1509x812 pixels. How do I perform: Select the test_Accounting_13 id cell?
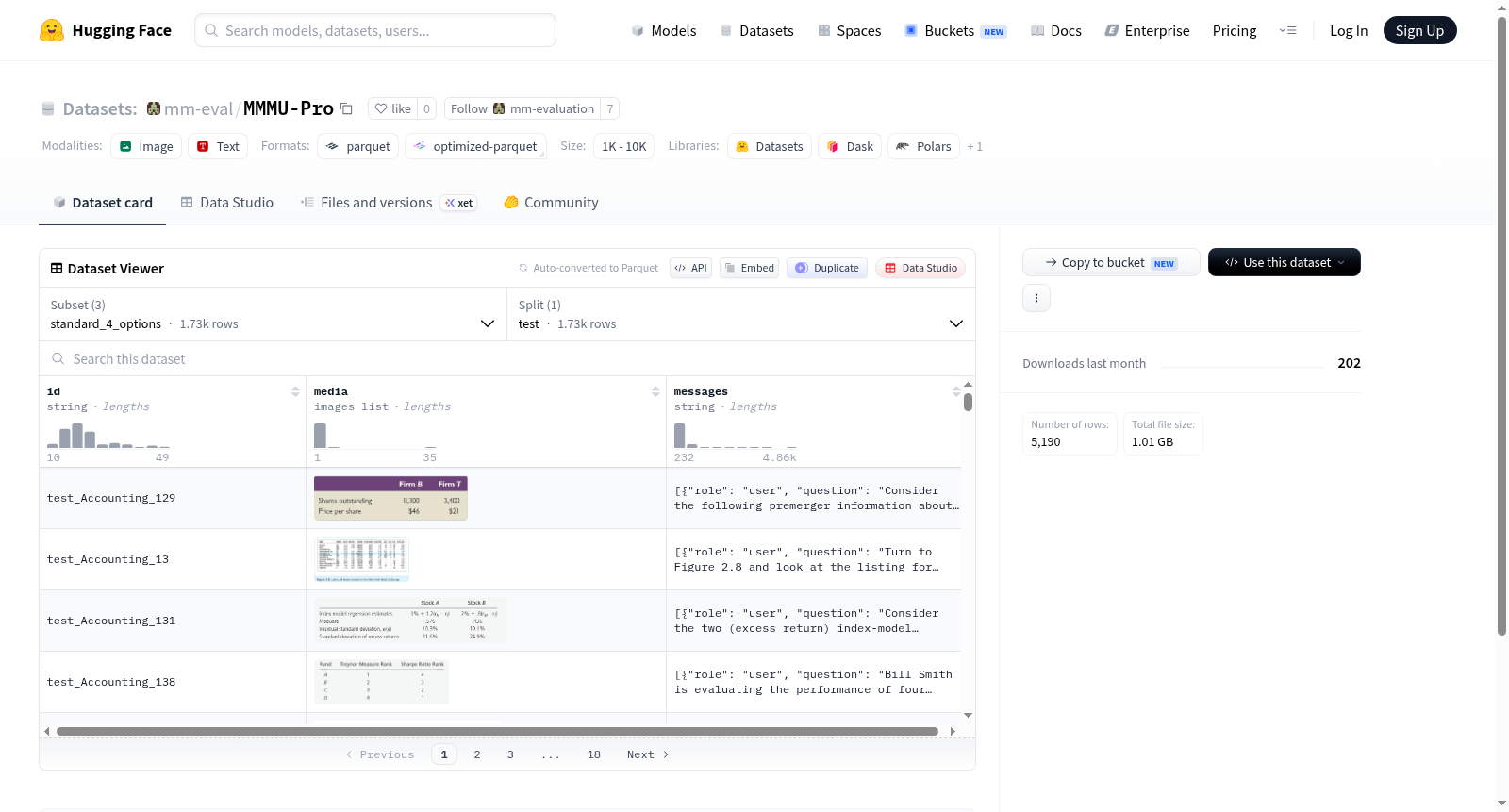point(173,559)
